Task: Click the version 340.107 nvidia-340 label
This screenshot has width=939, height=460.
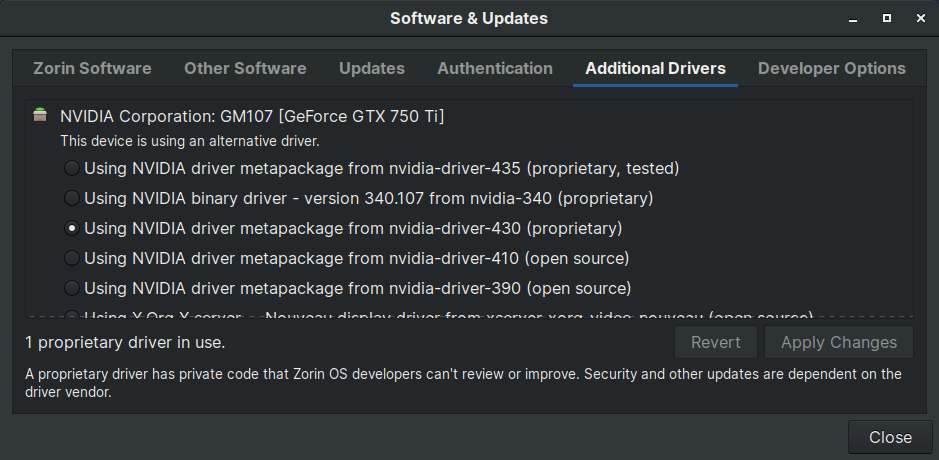Action: [368, 198]
